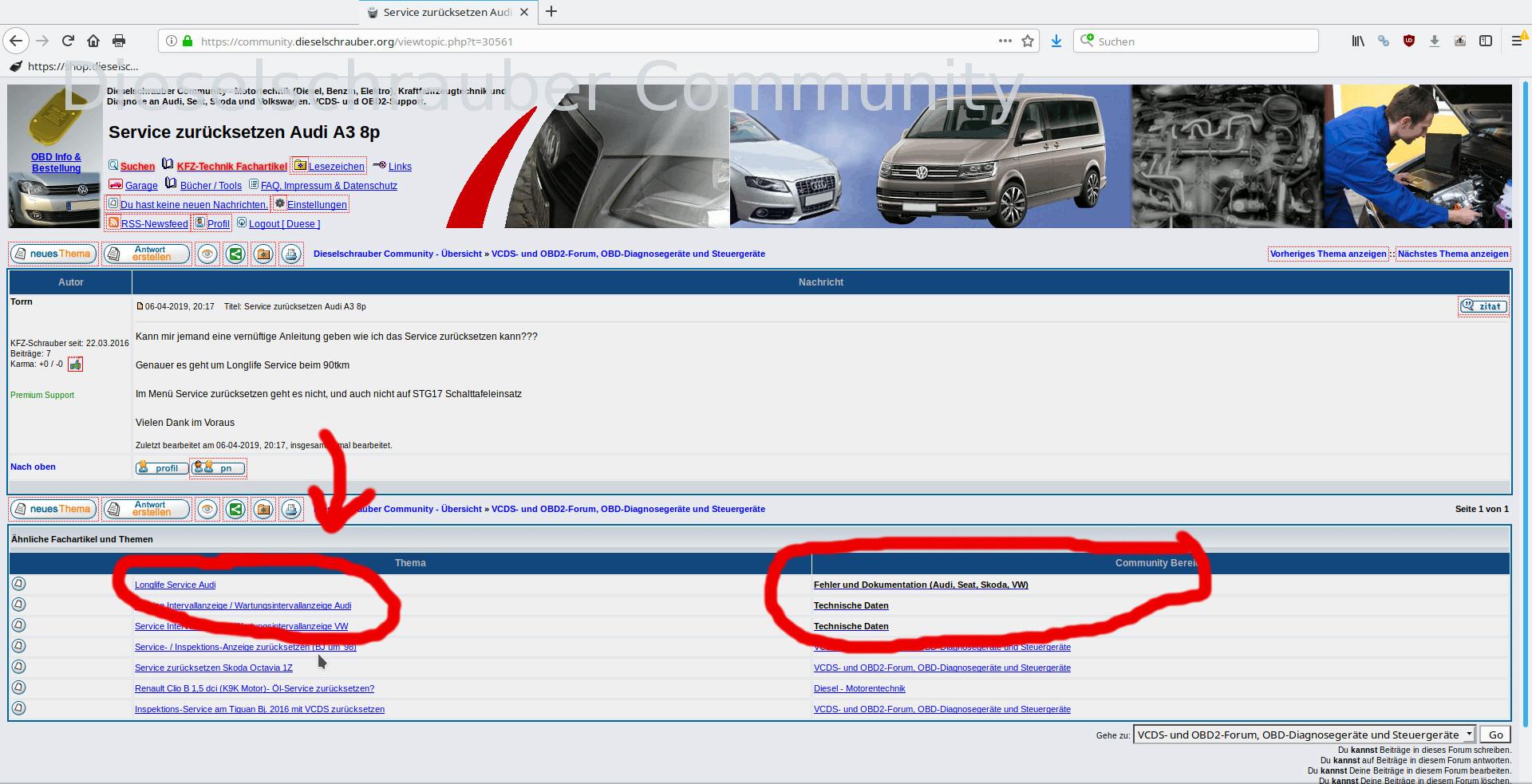Click the blue chain-link extension icon

(1384, 41)
